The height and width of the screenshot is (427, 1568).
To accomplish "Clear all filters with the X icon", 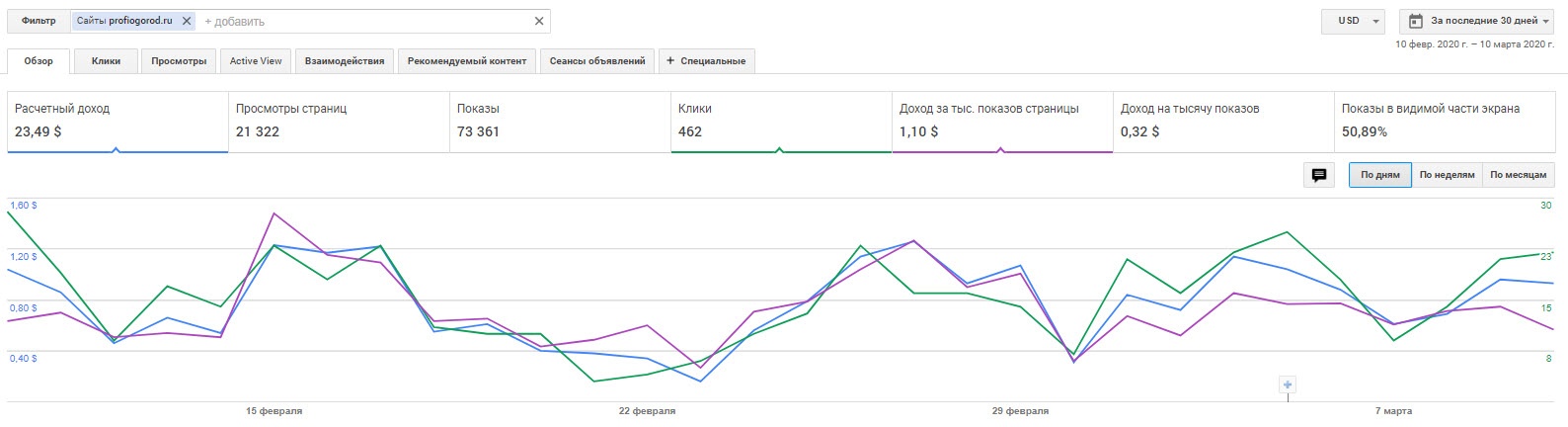I will (539, 21).
